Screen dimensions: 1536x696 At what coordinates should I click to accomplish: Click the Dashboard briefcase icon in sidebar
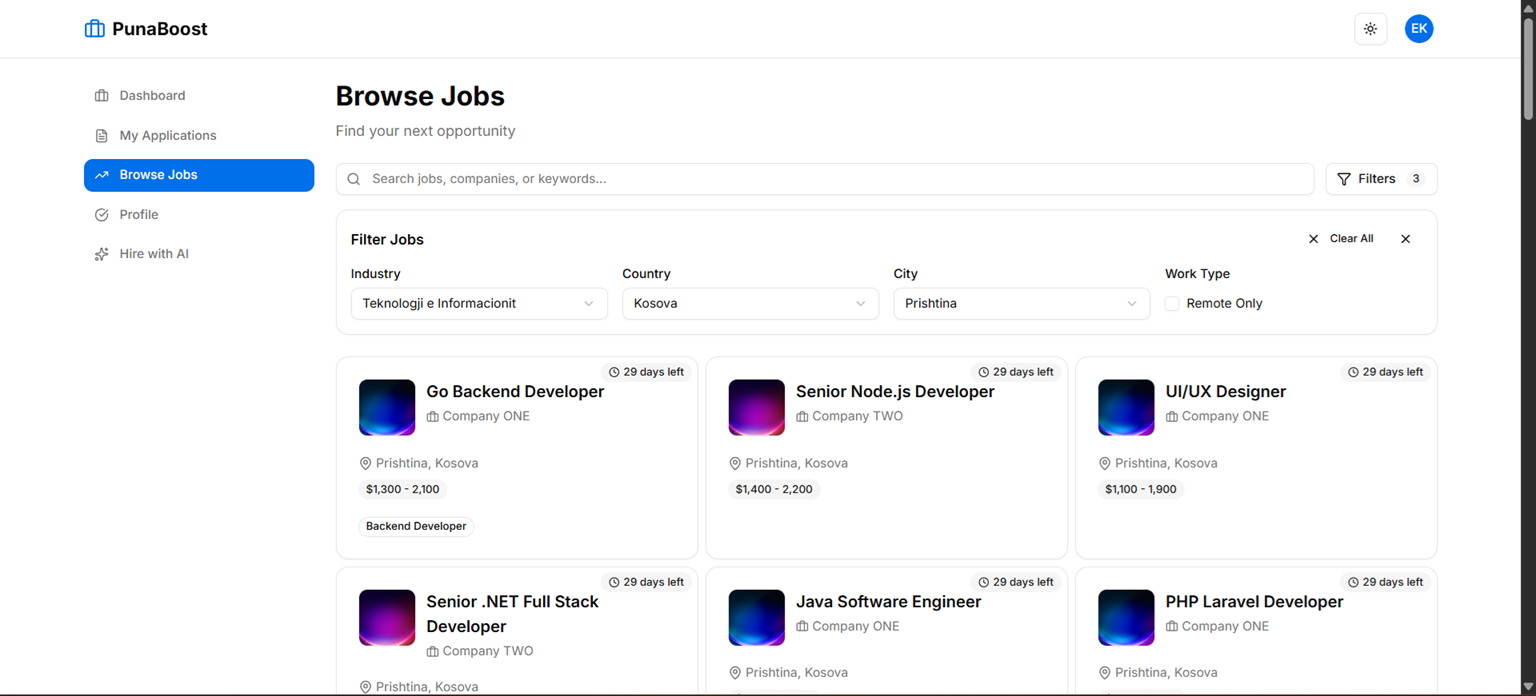[101, 95]
